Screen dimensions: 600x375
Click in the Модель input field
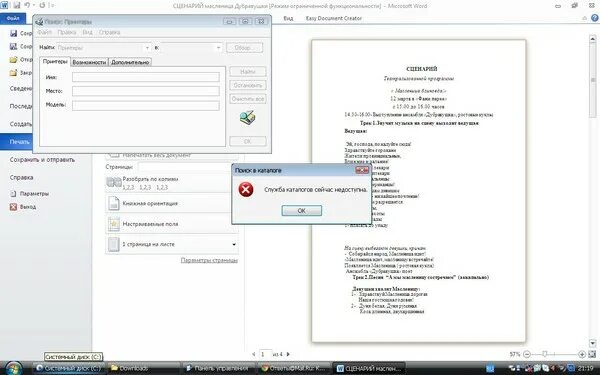point(146,105)
